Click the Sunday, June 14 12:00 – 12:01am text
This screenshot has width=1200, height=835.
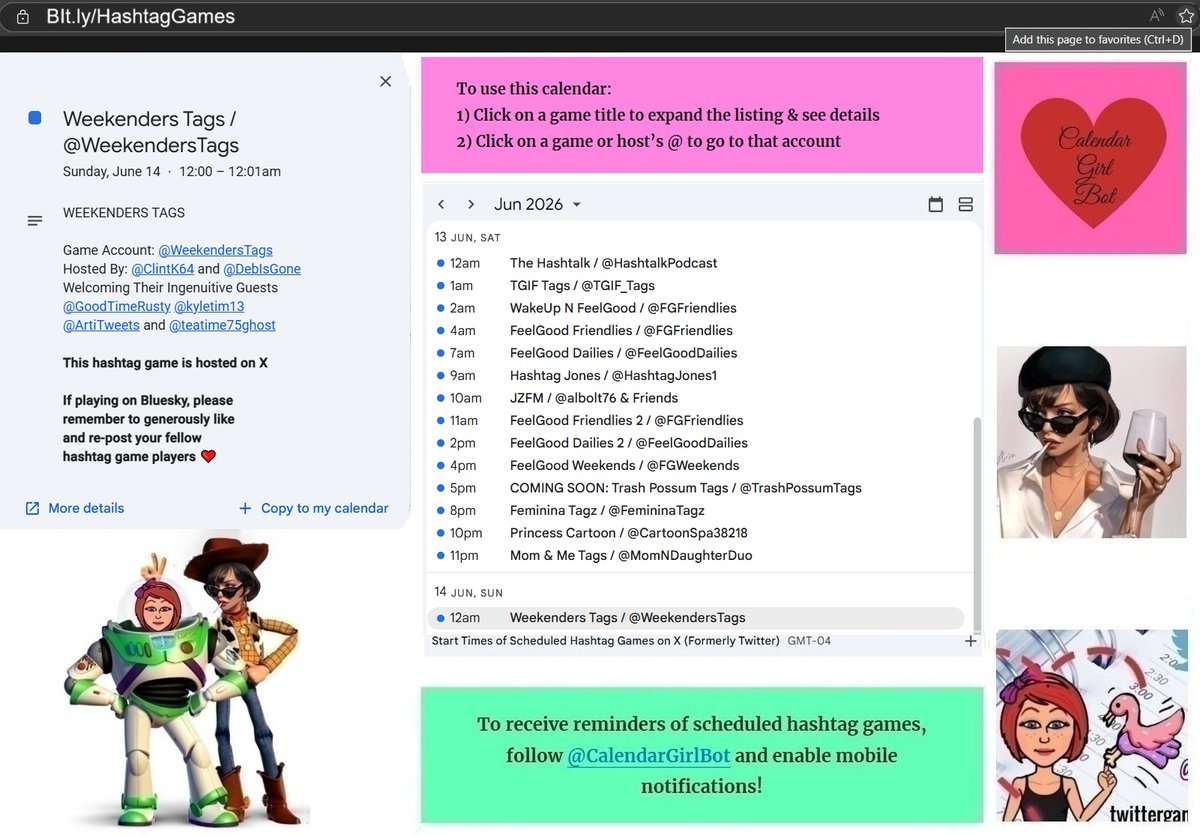pos(172,171)
